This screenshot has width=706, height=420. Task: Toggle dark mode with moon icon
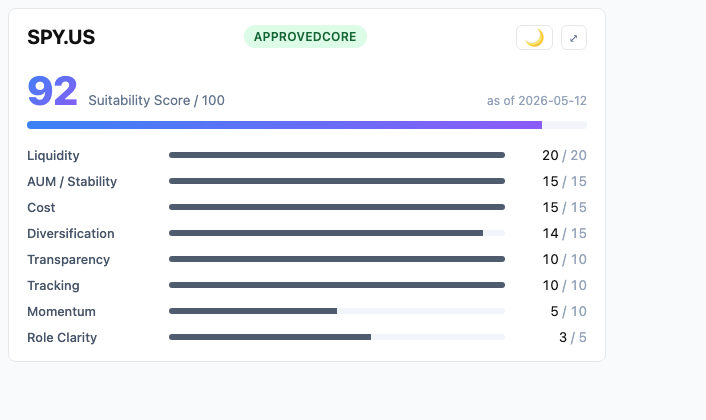click(534, 37)
